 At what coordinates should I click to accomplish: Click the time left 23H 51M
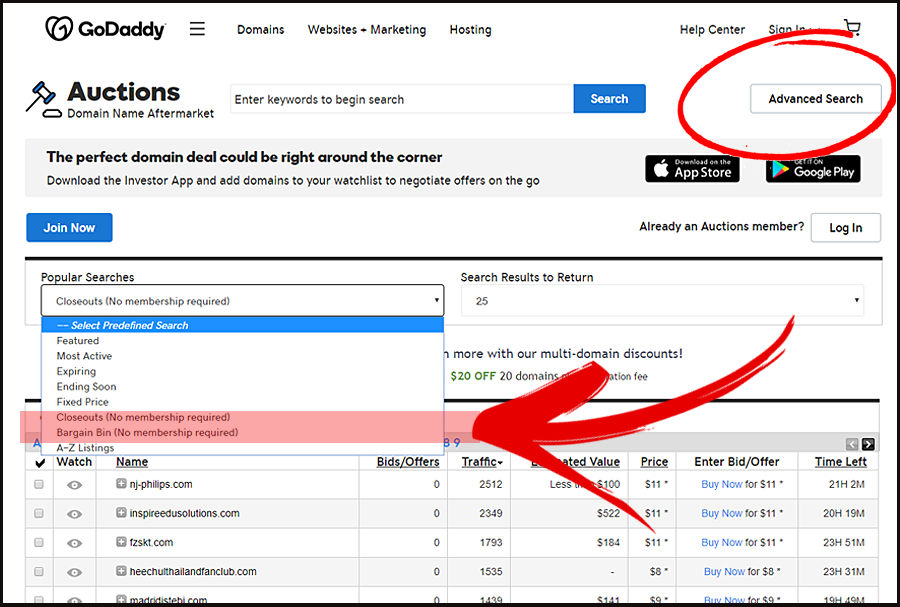click(844, 542)
